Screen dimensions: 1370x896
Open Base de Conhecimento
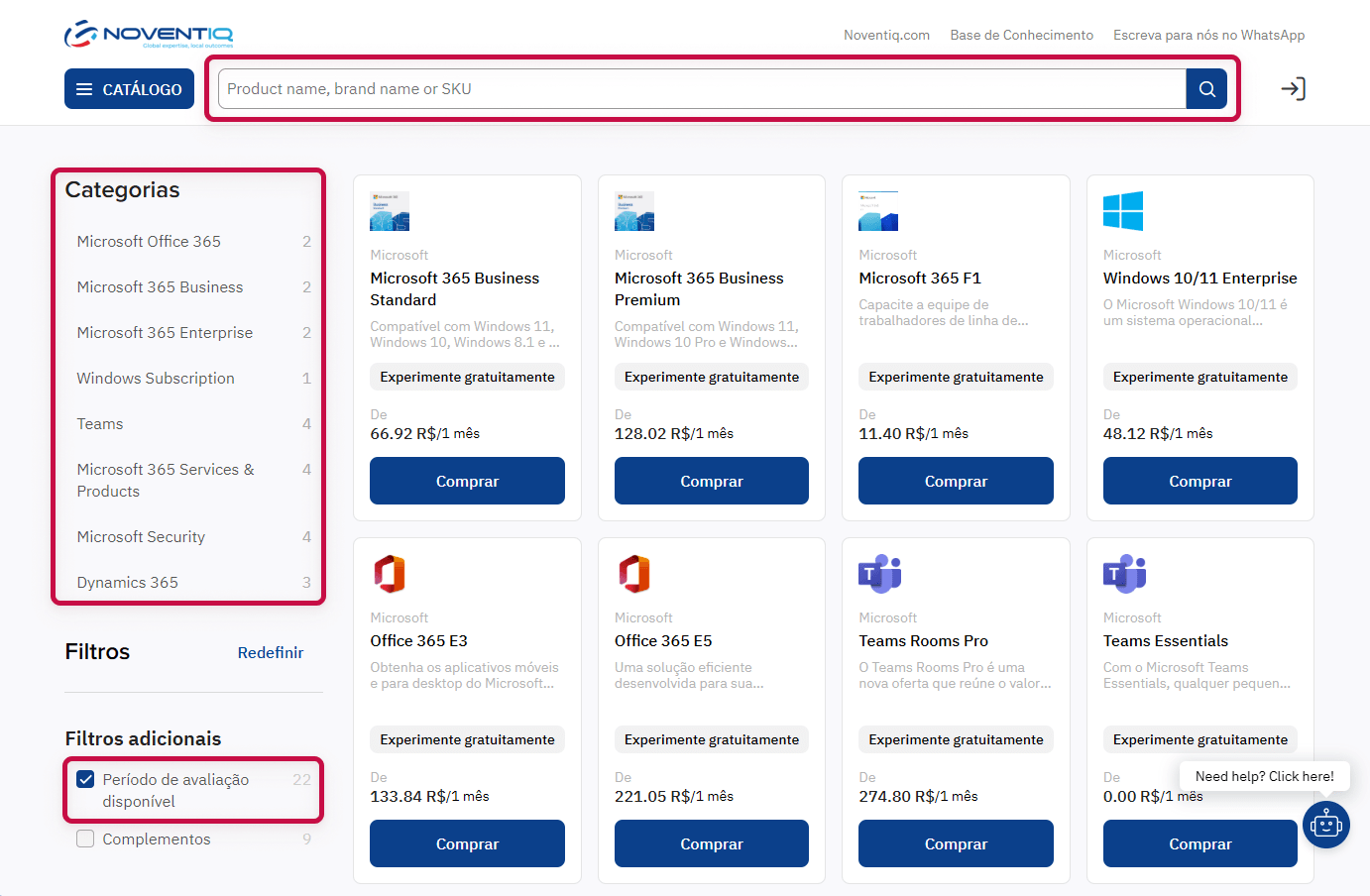click(x=1021, y=35)
